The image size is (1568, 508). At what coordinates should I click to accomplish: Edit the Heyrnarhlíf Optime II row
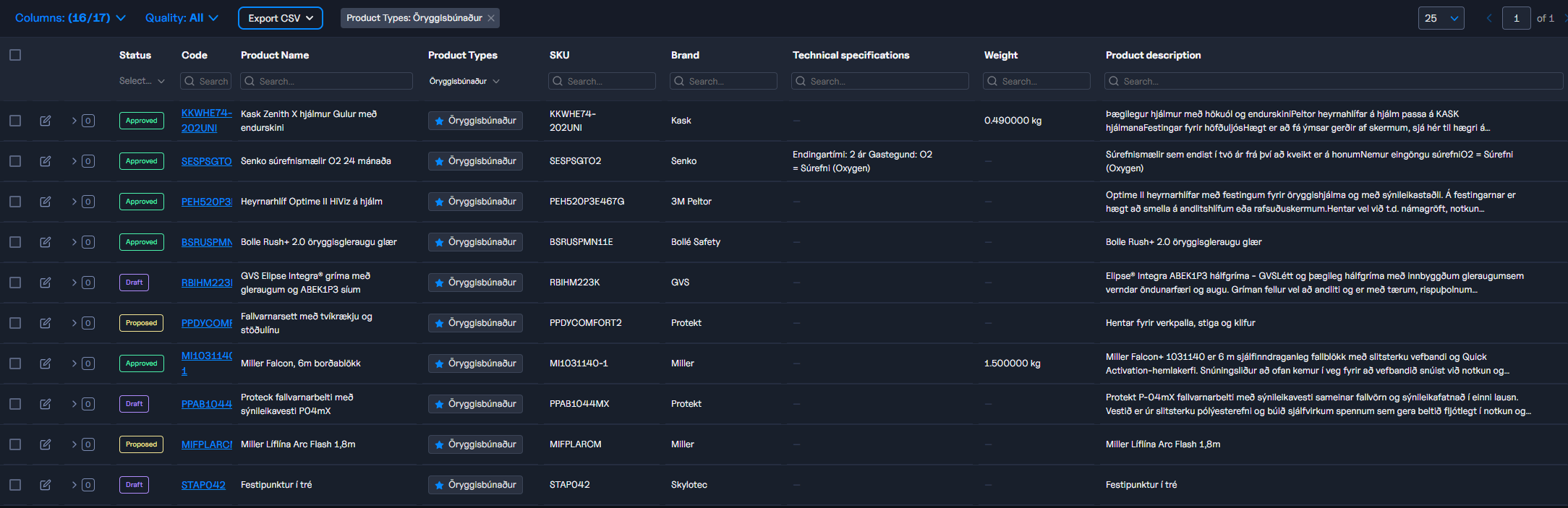point(46,202)
